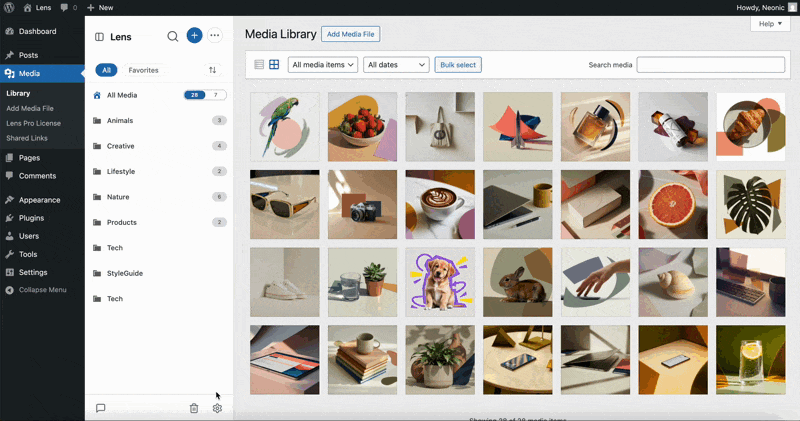This screenshot has width=800, height=421.
Task: Select the All filter pill
Action: pos(106,70)
